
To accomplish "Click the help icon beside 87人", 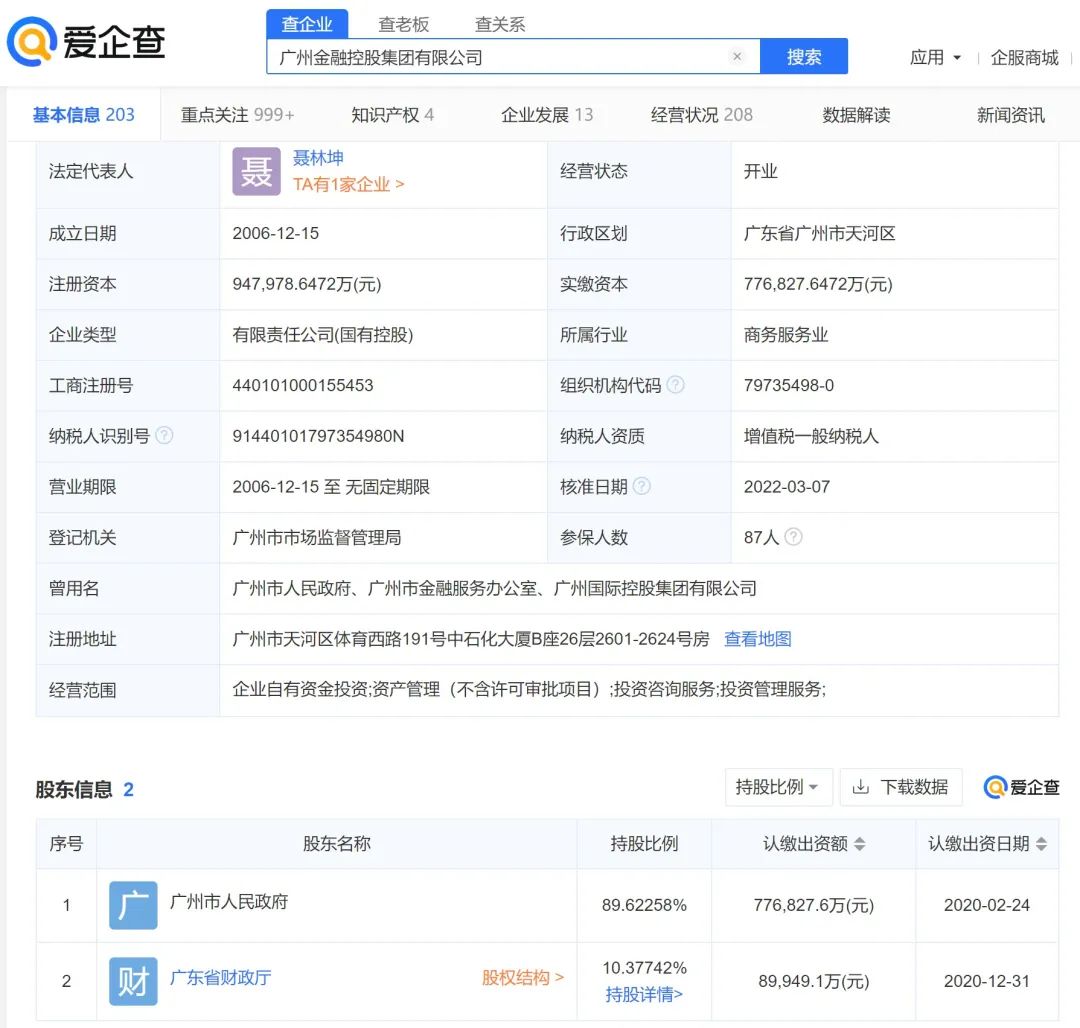I will pyautogui.click(x=794, y=537).
